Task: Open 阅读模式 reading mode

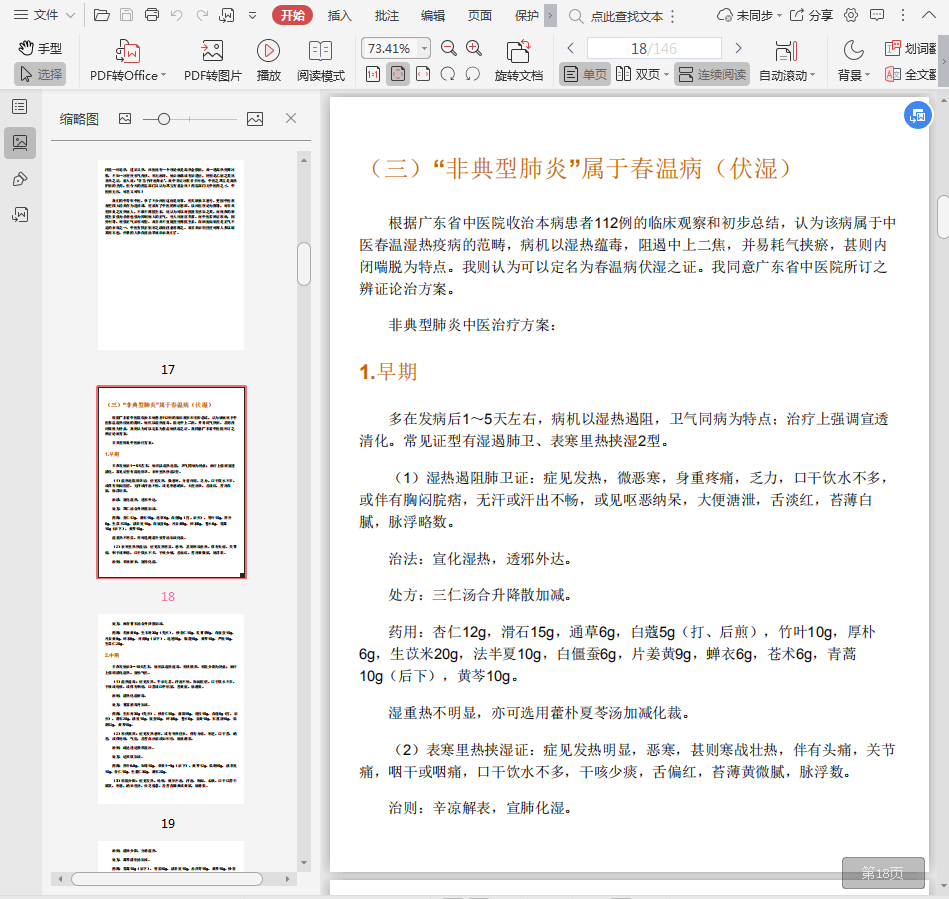Action: (320, 51)
